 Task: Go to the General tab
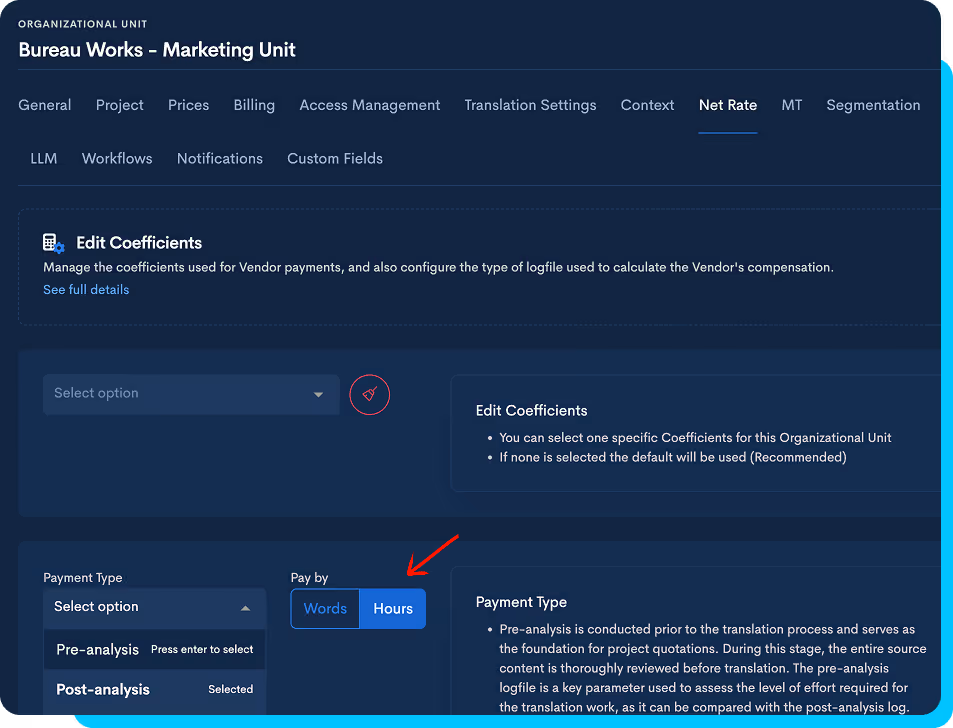44,105
